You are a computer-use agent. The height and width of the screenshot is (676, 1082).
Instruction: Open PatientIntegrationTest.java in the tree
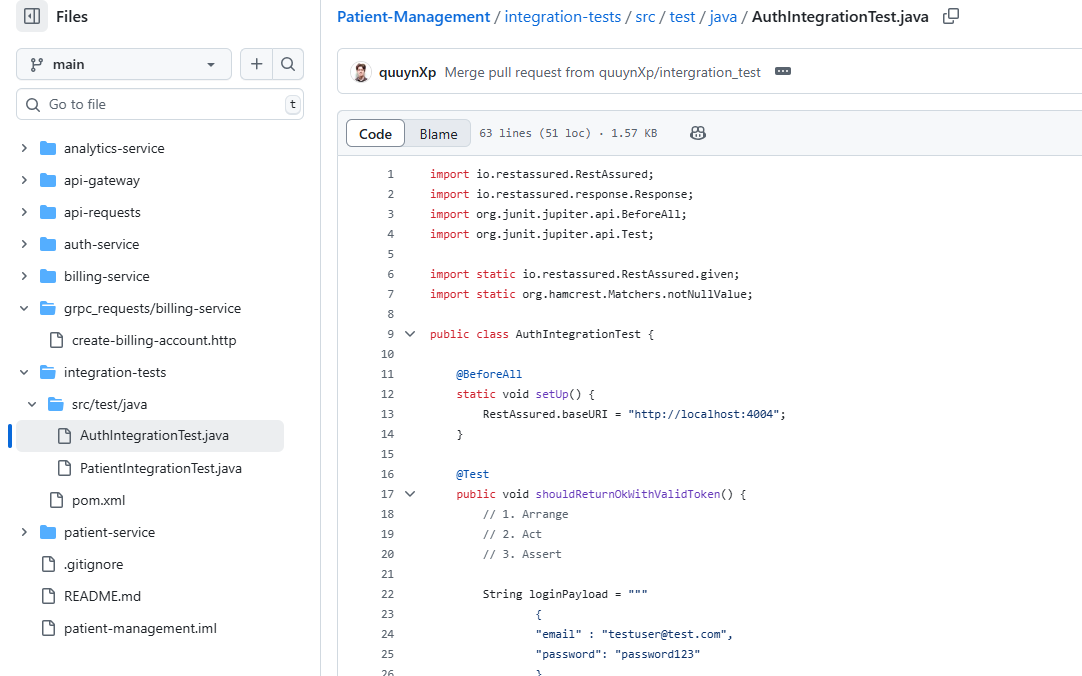(160, 468)
